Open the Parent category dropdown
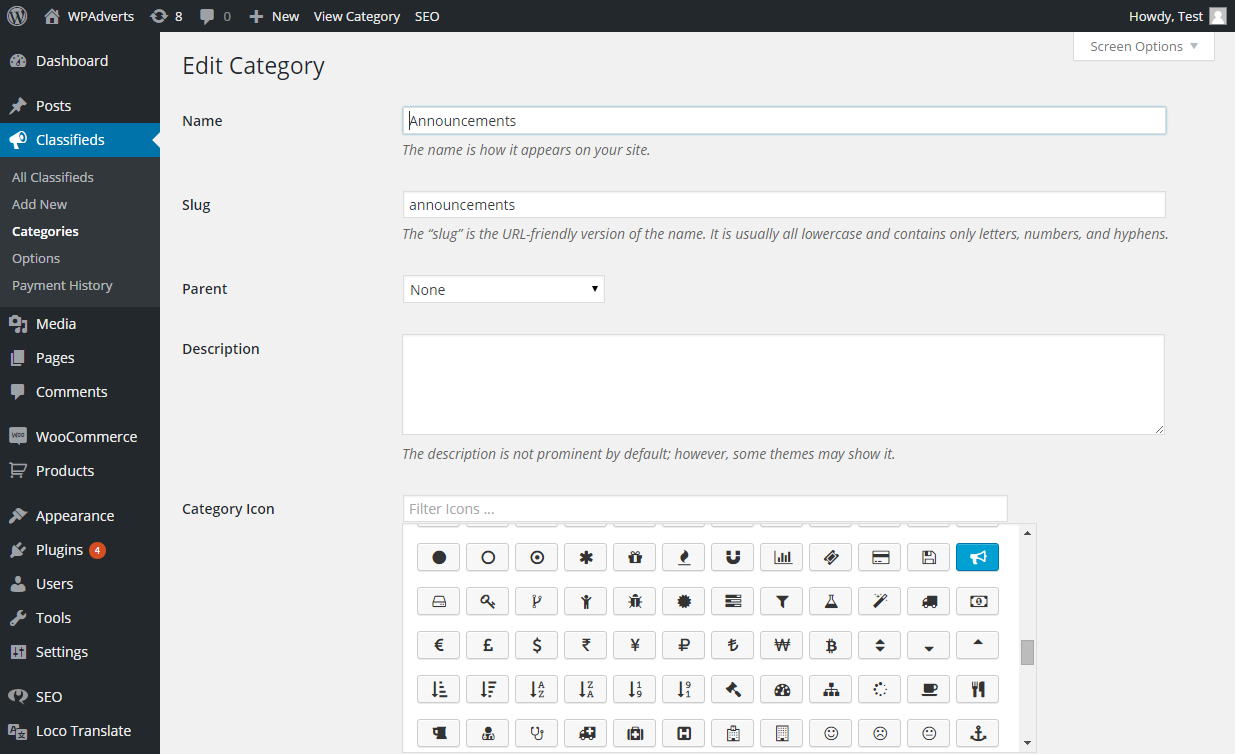This screenshot has width=1235, height=754. [503, 289]
